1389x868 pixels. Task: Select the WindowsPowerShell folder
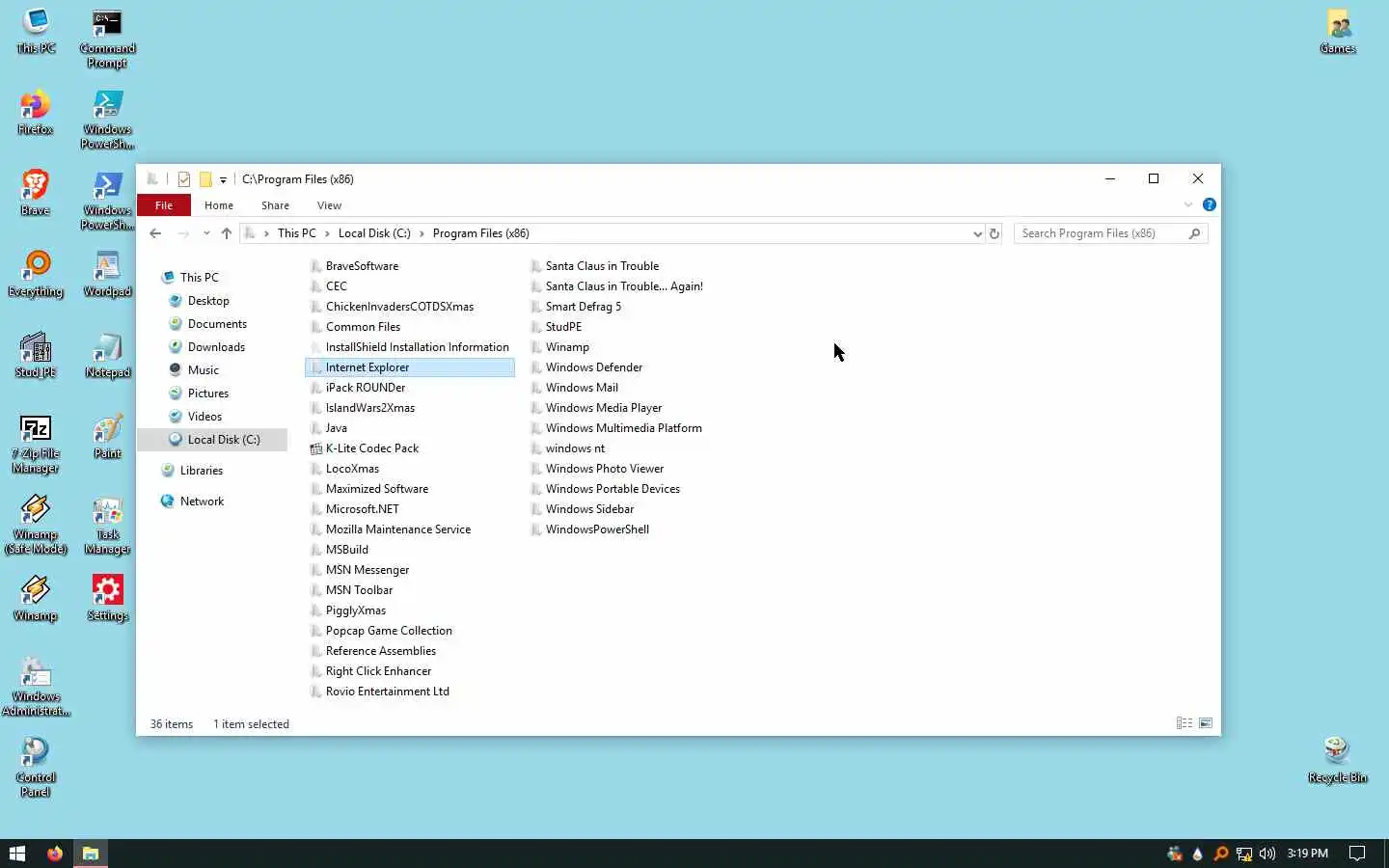597,529
